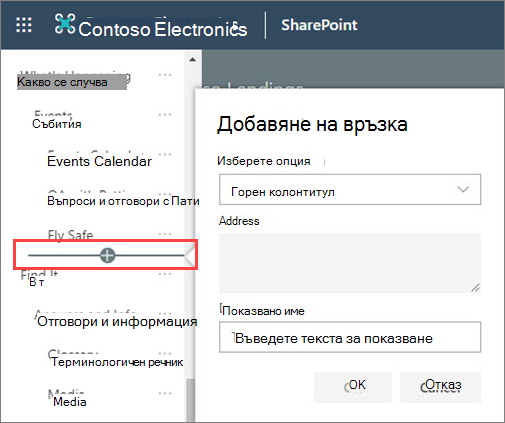The image size is (505, 423).
Task: Click the Показвано име text field
Action: (x=350, y=337)
